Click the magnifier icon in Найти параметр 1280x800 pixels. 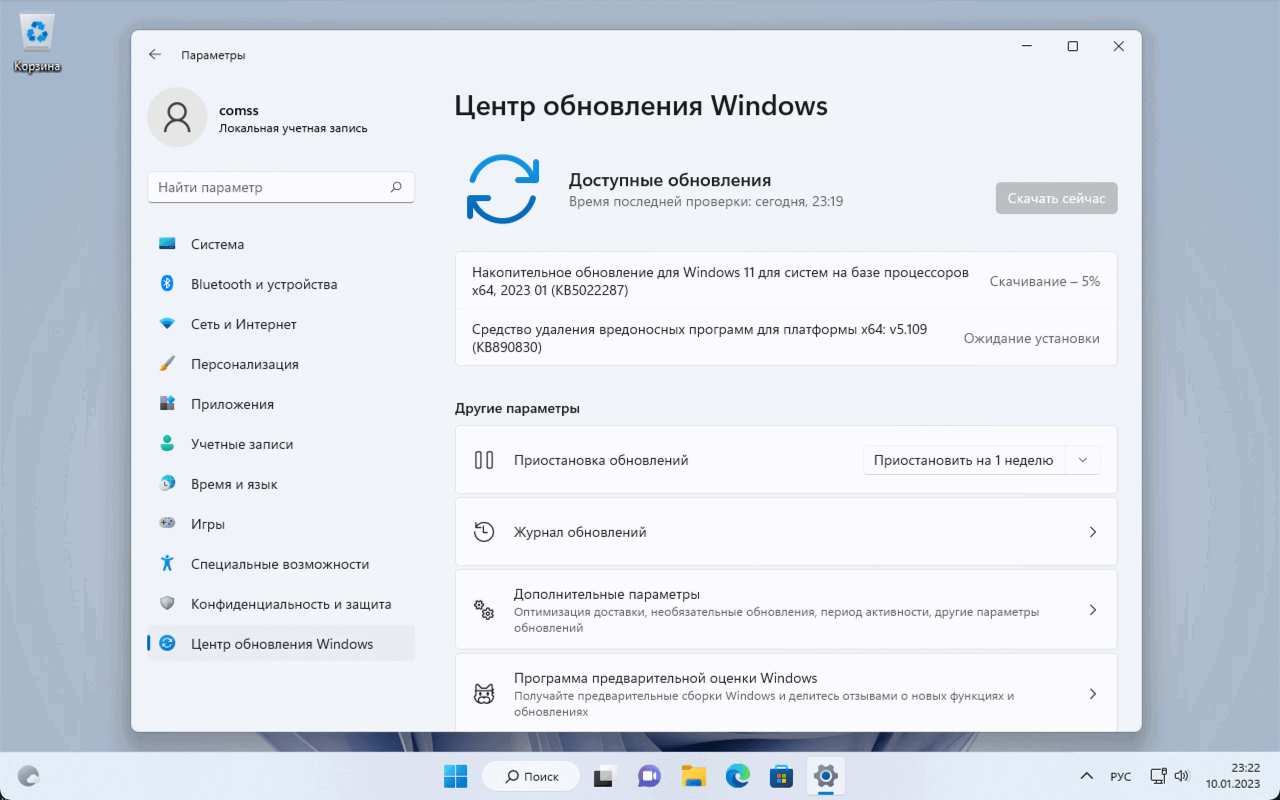click(x=396, y=187)
